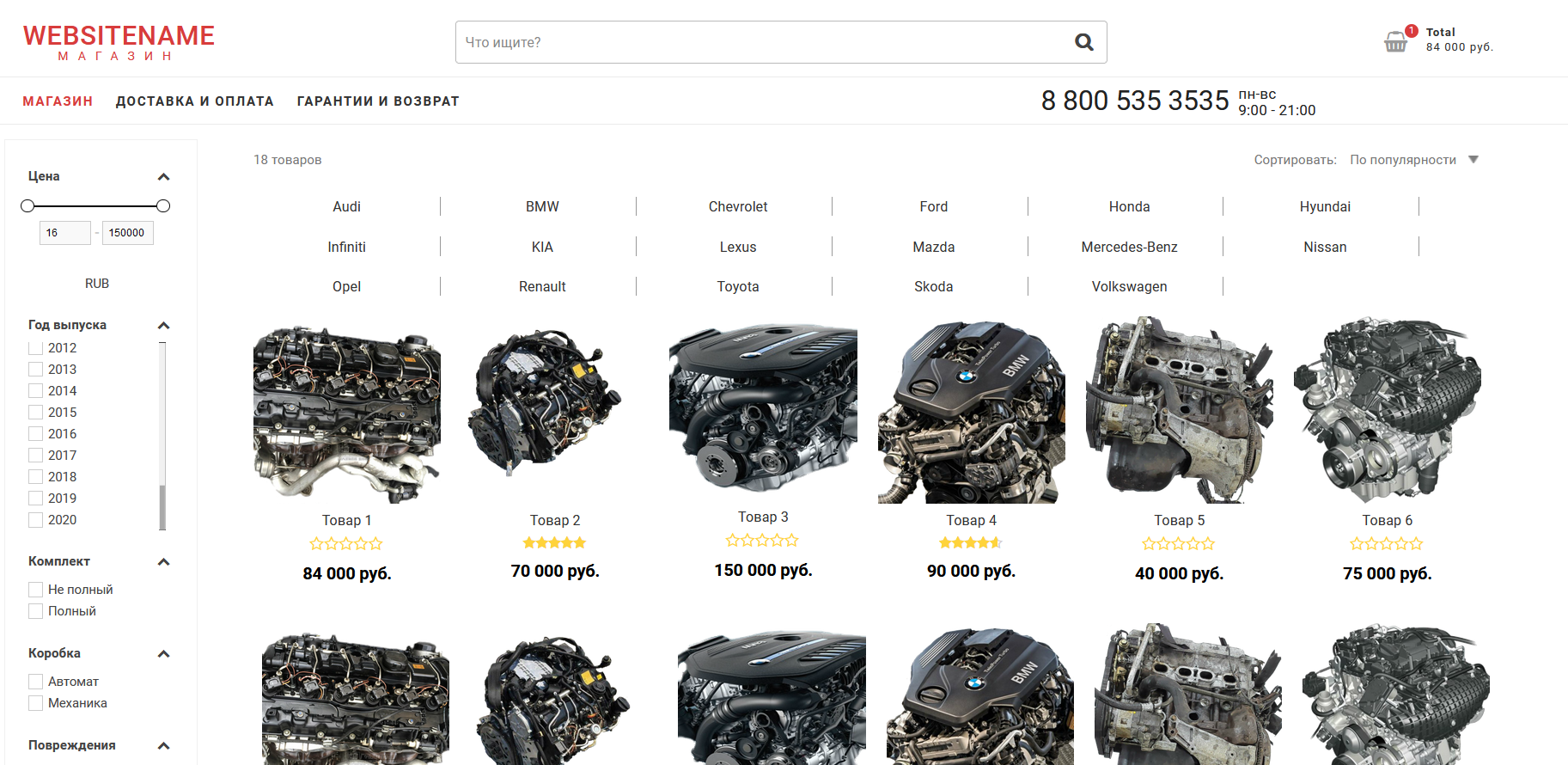
Task: Select the Toyota brand link
Action: click(738, 286)
